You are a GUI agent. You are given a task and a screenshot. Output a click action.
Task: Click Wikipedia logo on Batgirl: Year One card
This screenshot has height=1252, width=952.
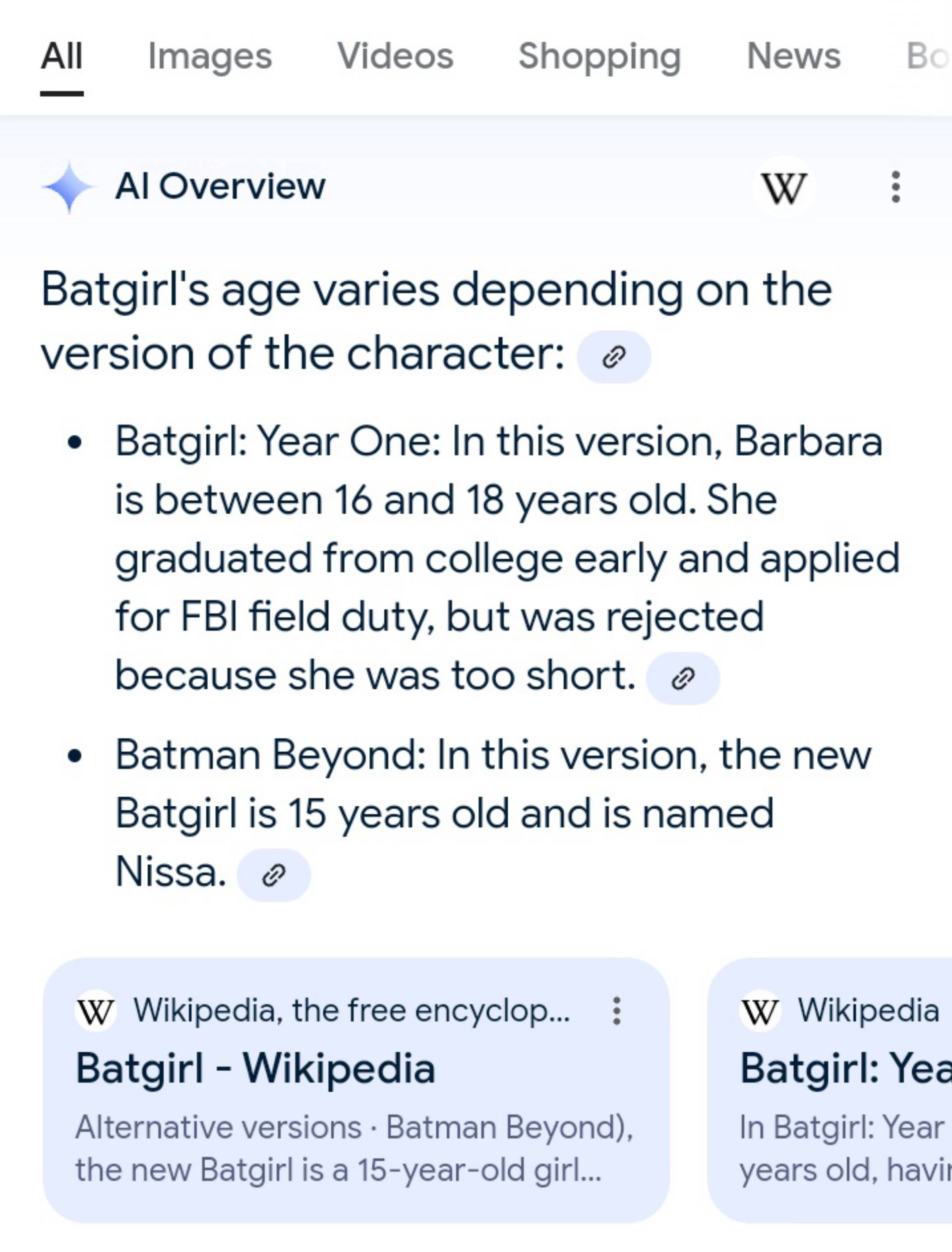point(760,1011)
